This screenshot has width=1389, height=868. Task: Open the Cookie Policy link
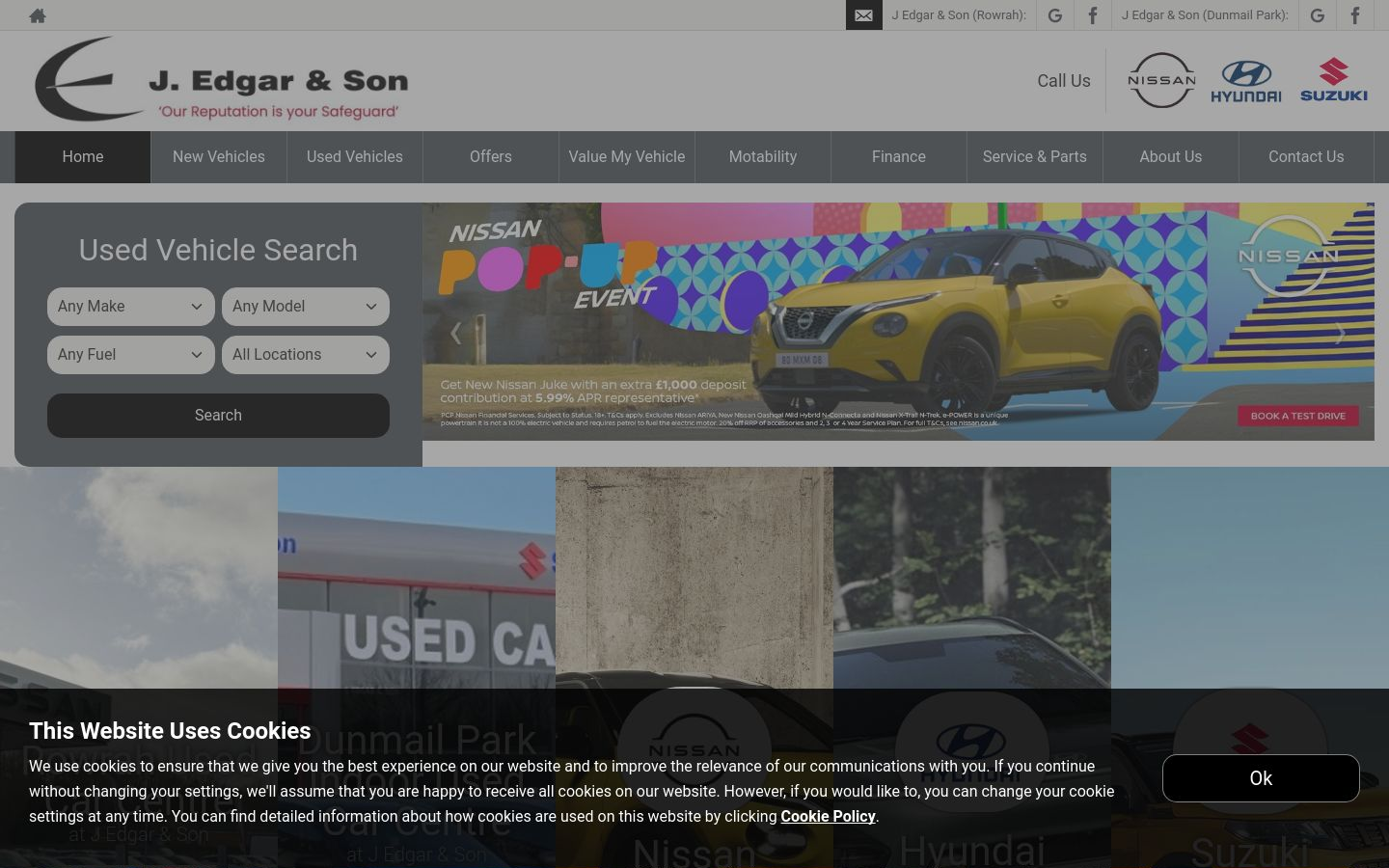829,817
